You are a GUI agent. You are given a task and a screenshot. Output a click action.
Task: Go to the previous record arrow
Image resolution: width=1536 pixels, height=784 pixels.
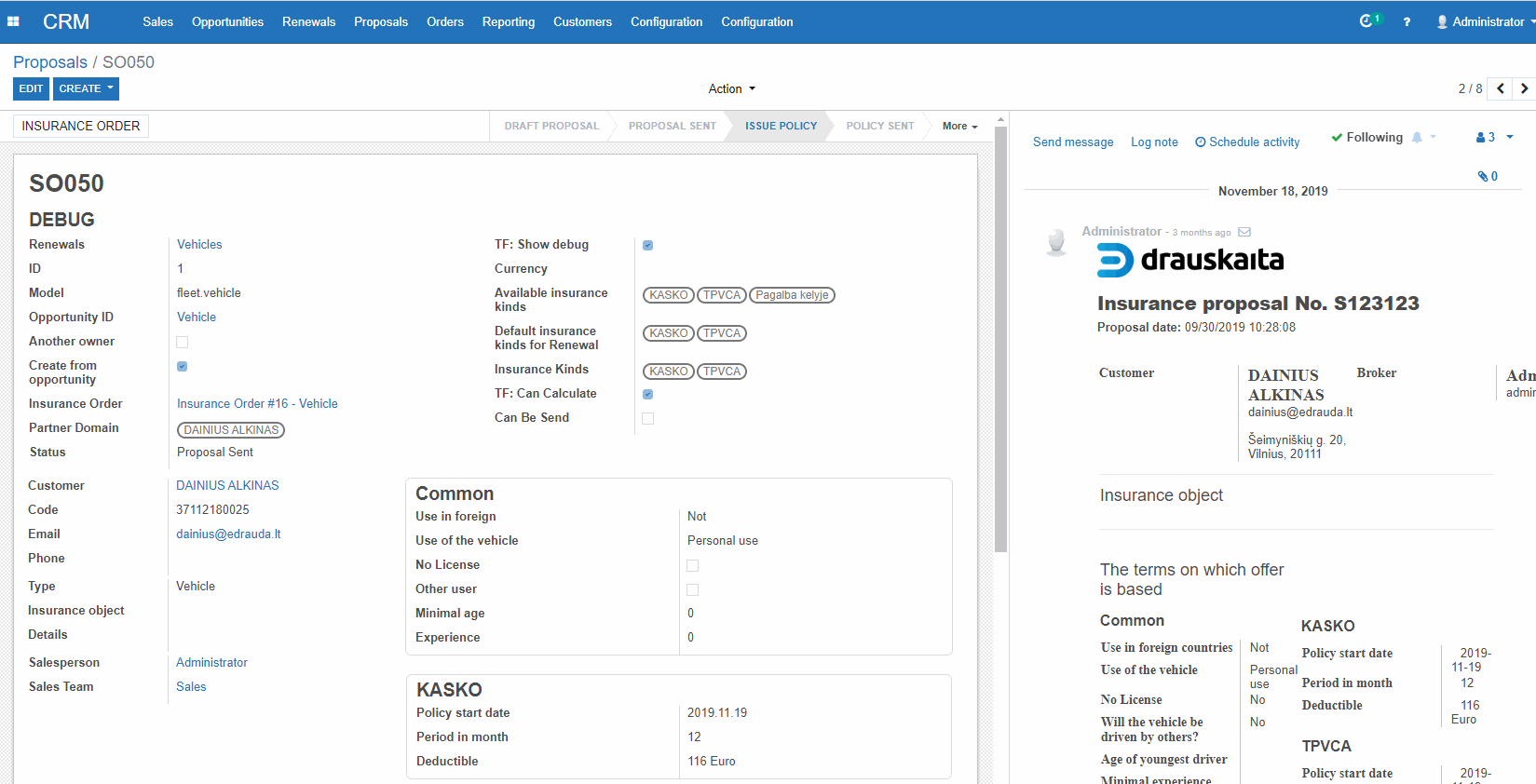coord(1500,88)
